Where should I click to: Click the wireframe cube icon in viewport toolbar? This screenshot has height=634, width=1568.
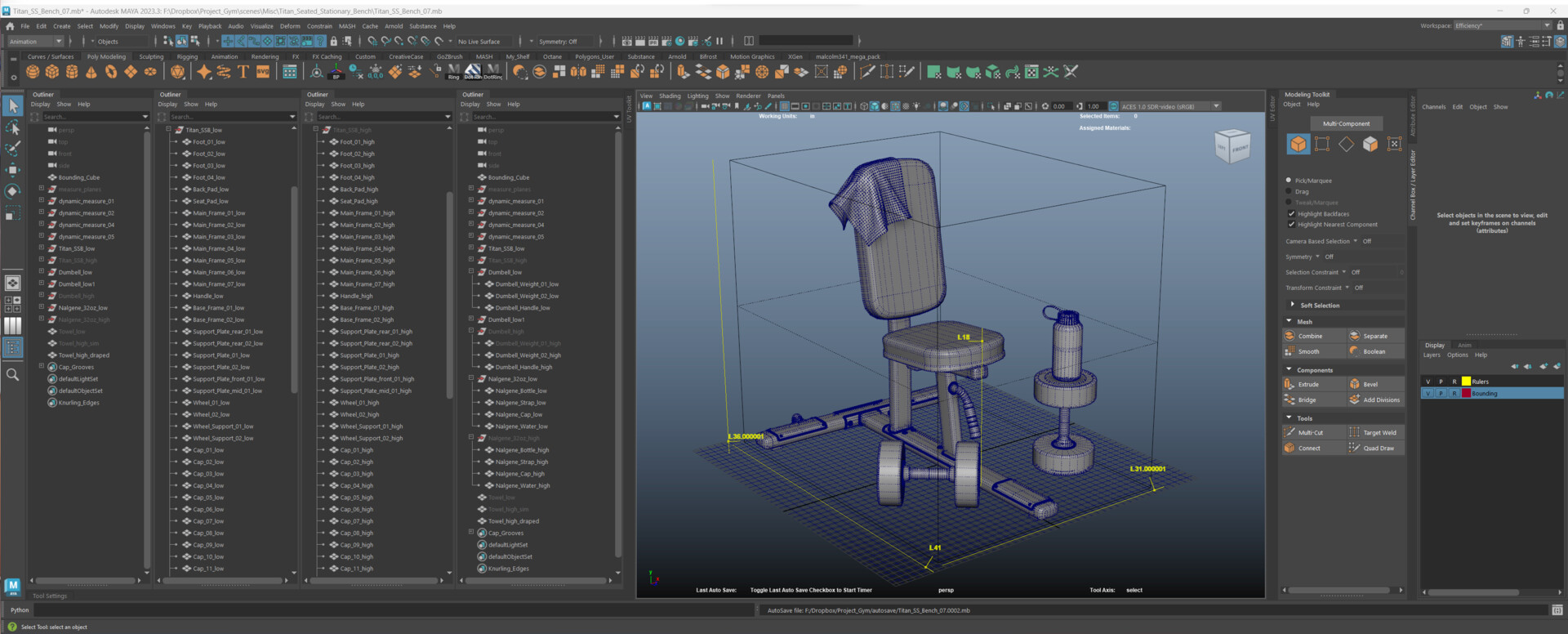[864, 106]
